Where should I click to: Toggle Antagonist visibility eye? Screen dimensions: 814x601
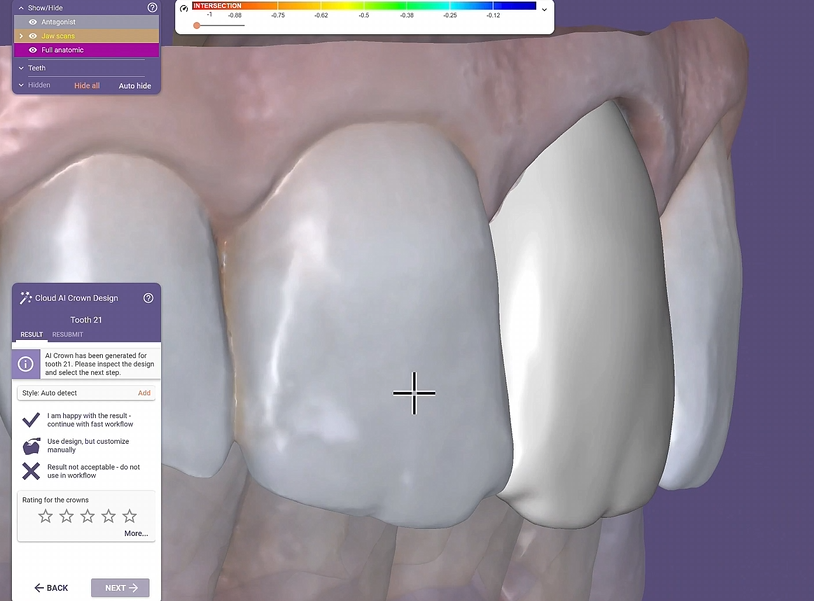pyautogui.click(x=33, y=22)
